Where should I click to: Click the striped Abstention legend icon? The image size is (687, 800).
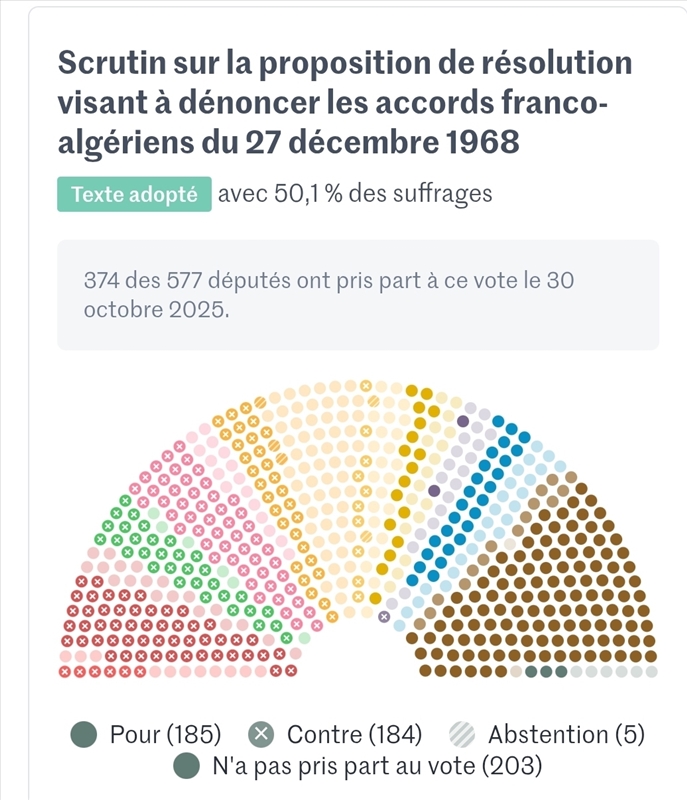461,736
